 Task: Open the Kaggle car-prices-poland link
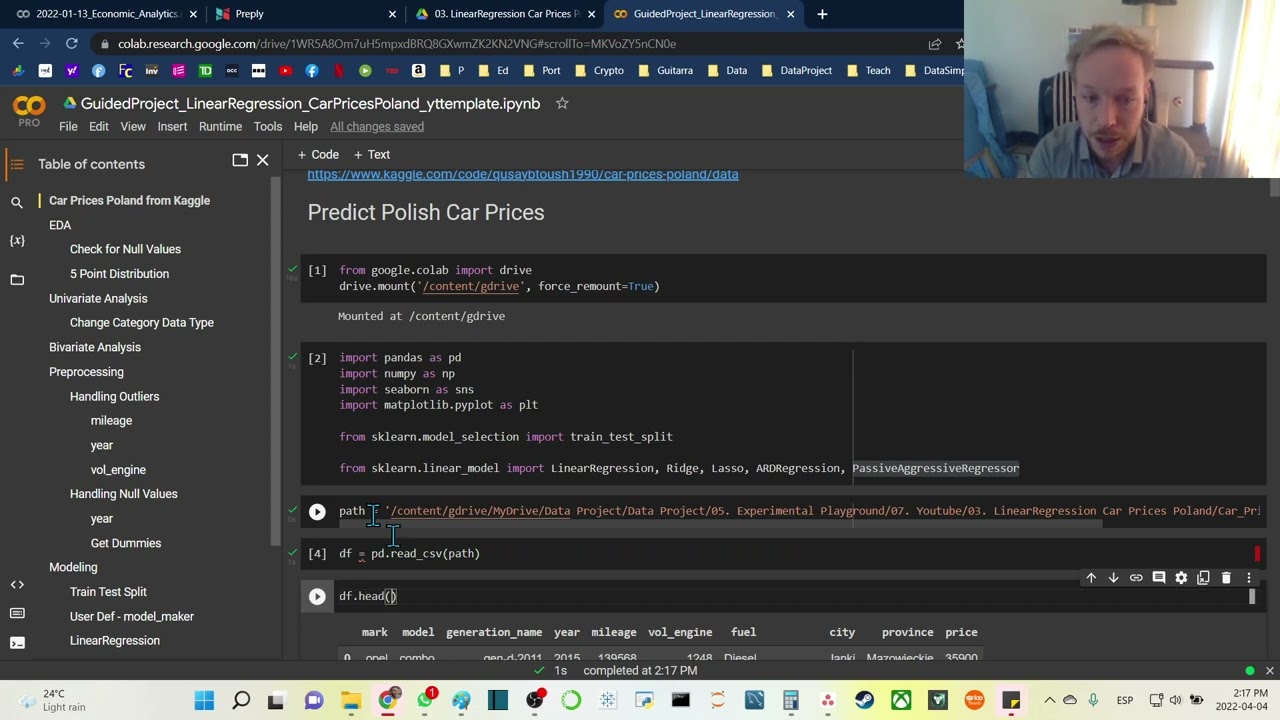click(x=523, y=174)
